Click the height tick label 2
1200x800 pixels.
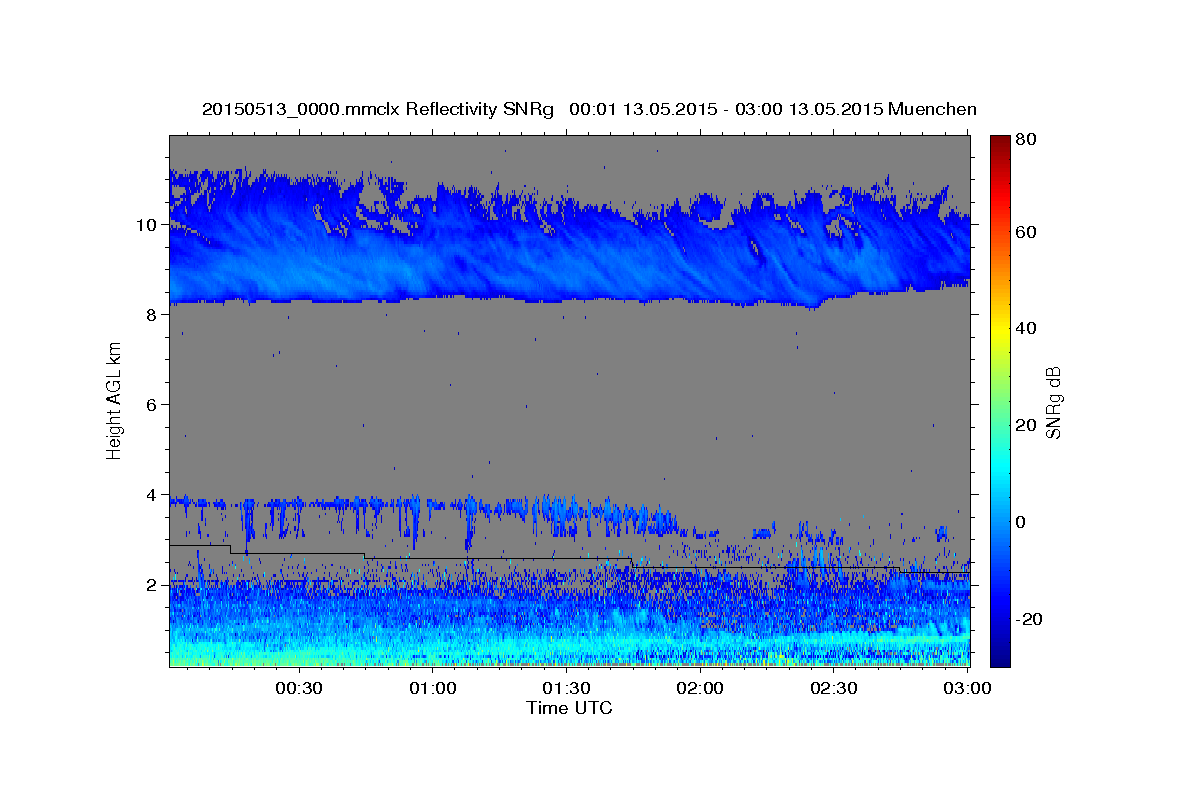pyautogui.click(x=152, y=585)
